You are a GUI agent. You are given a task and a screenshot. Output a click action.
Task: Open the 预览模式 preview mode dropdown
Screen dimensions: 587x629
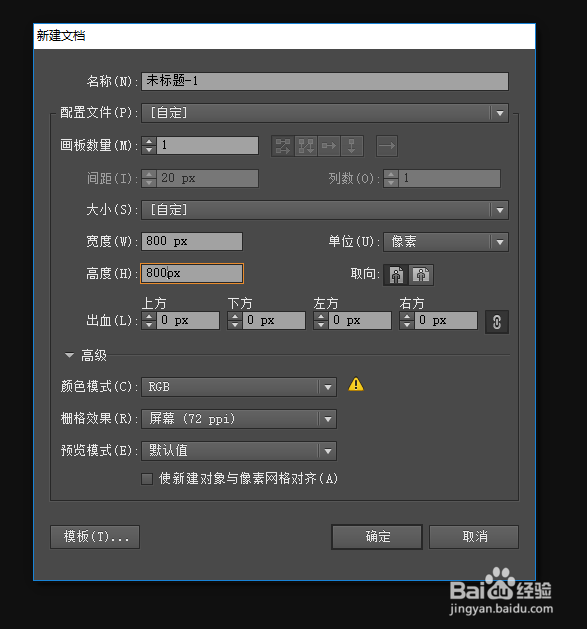[x=239, y=451]
